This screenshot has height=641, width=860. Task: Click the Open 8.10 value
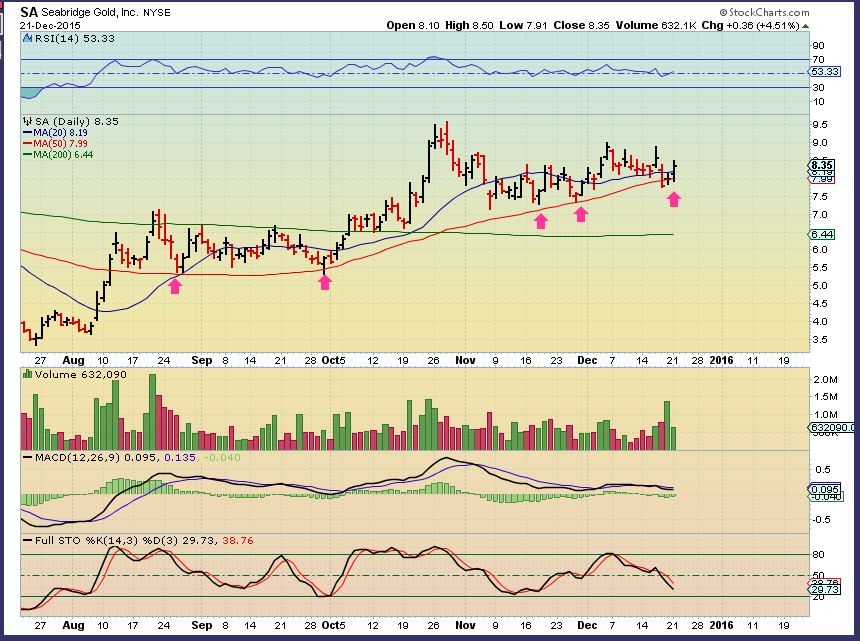click(x=413, y=25)
